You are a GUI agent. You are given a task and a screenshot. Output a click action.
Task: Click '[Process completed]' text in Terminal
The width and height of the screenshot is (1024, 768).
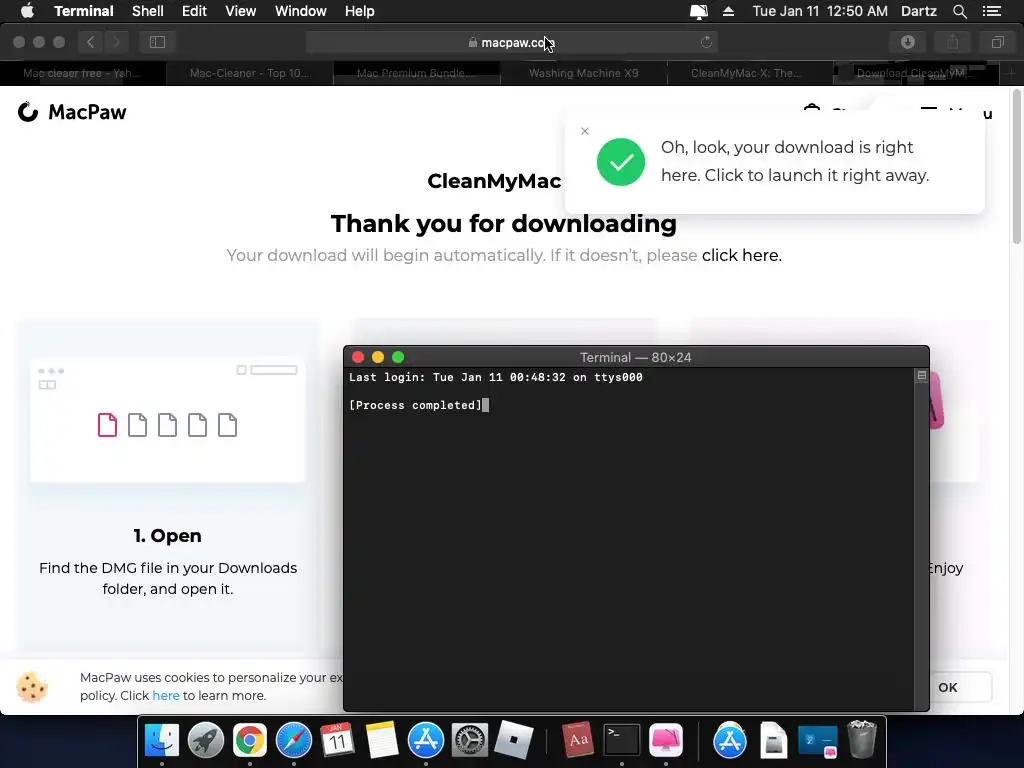(415, 405)
